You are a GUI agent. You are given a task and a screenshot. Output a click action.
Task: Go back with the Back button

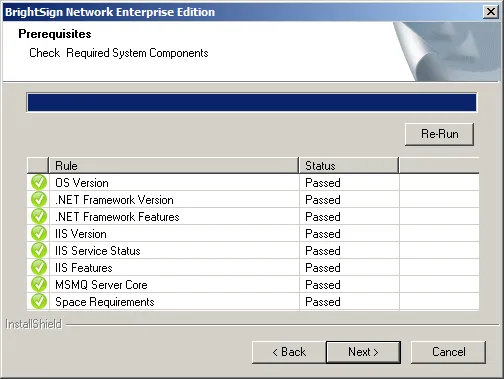(289, 352)
